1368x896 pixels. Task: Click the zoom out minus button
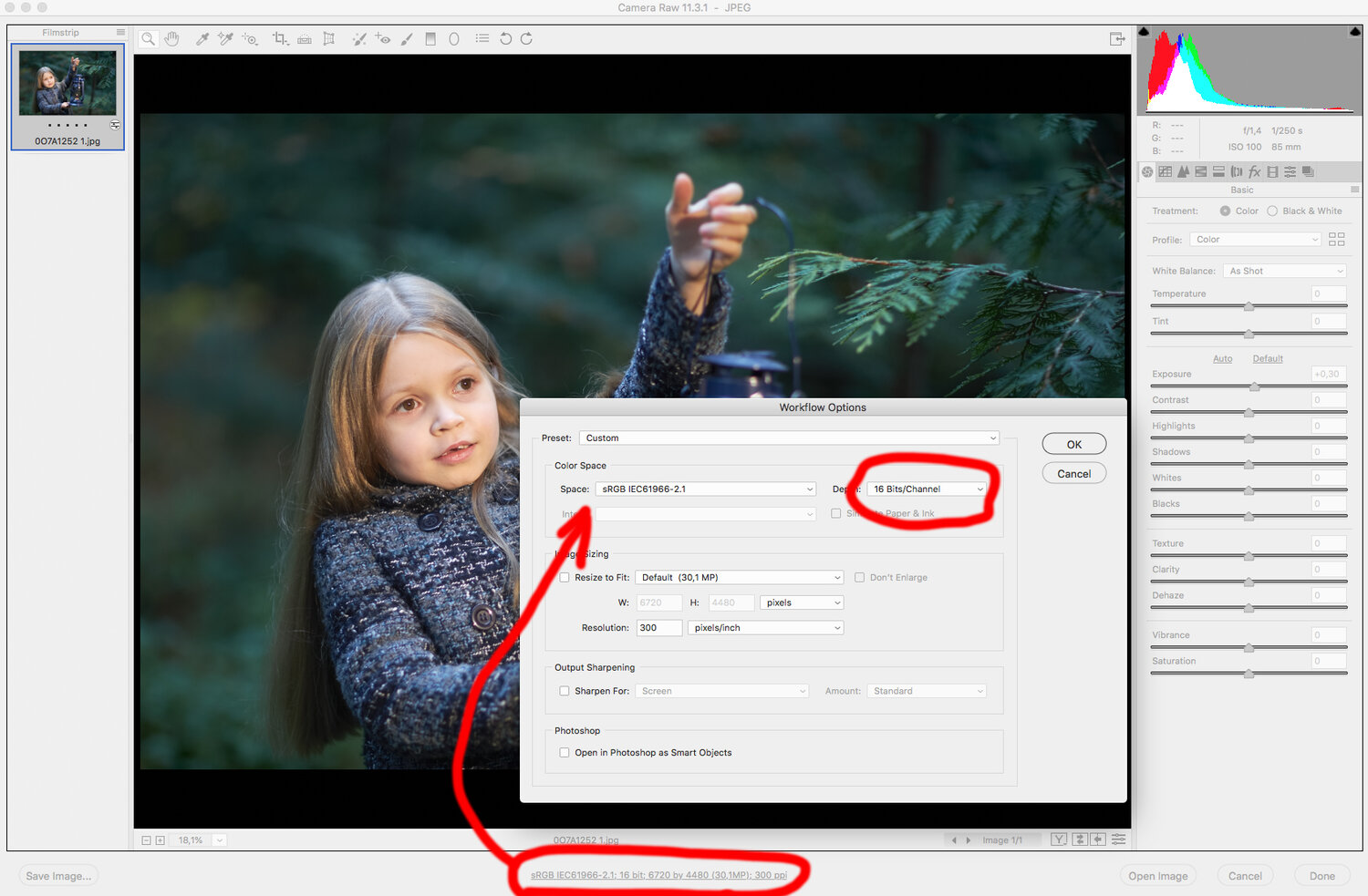(x=146, y=839)
